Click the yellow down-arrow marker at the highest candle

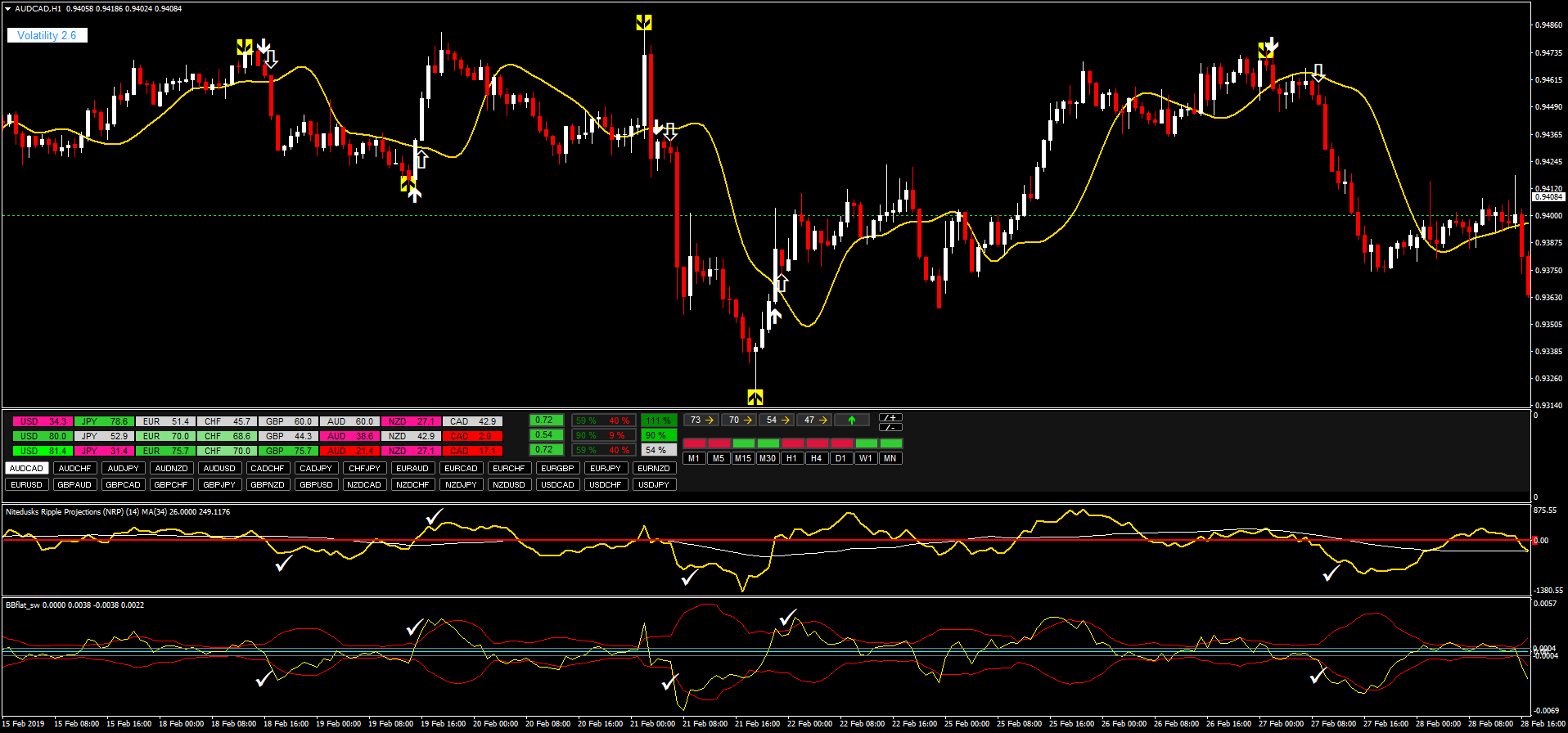click(643, 22)
